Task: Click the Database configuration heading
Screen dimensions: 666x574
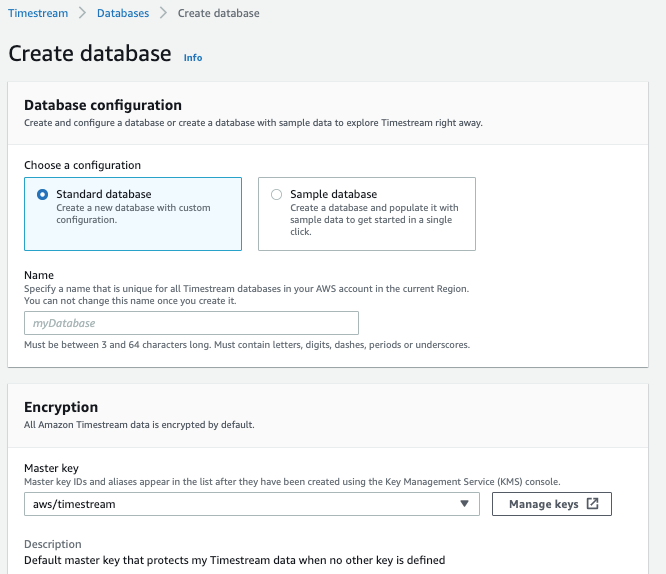Action: pyautogui.click(x=103, y=105)
